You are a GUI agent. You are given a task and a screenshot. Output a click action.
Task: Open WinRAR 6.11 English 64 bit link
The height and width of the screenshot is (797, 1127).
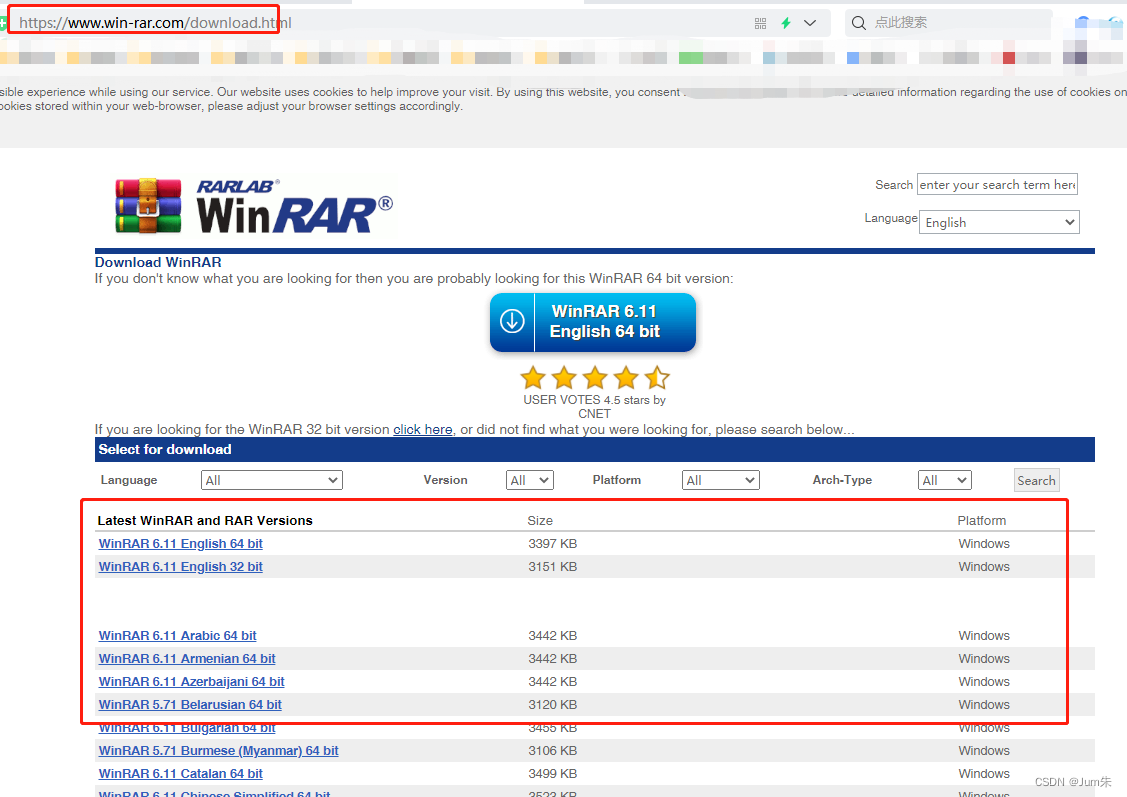point(180,544)
